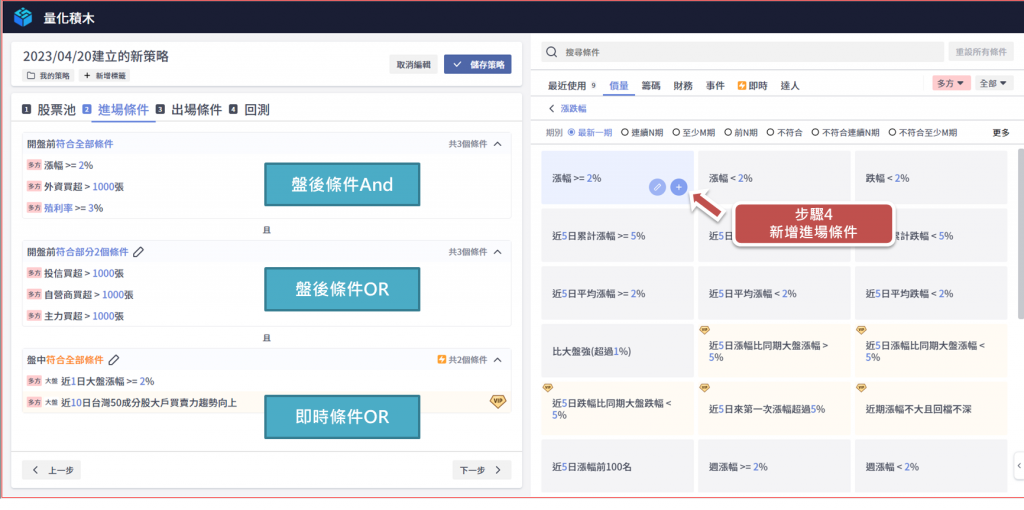Select the 連續N期 radio option
1024x510 pixels.
pyautogui.click(x=624, y=132)
